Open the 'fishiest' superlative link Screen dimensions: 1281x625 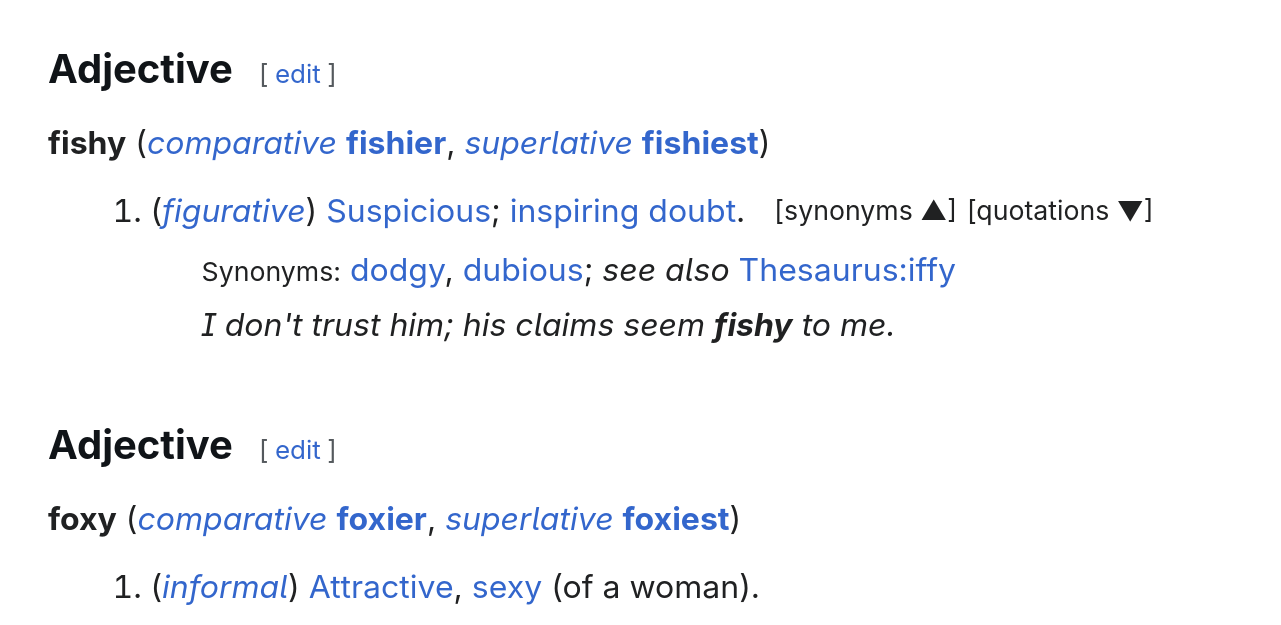click(x=699, y=143)
